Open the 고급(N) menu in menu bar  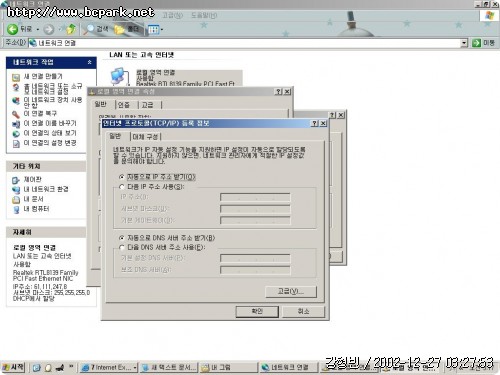[172, 15]
